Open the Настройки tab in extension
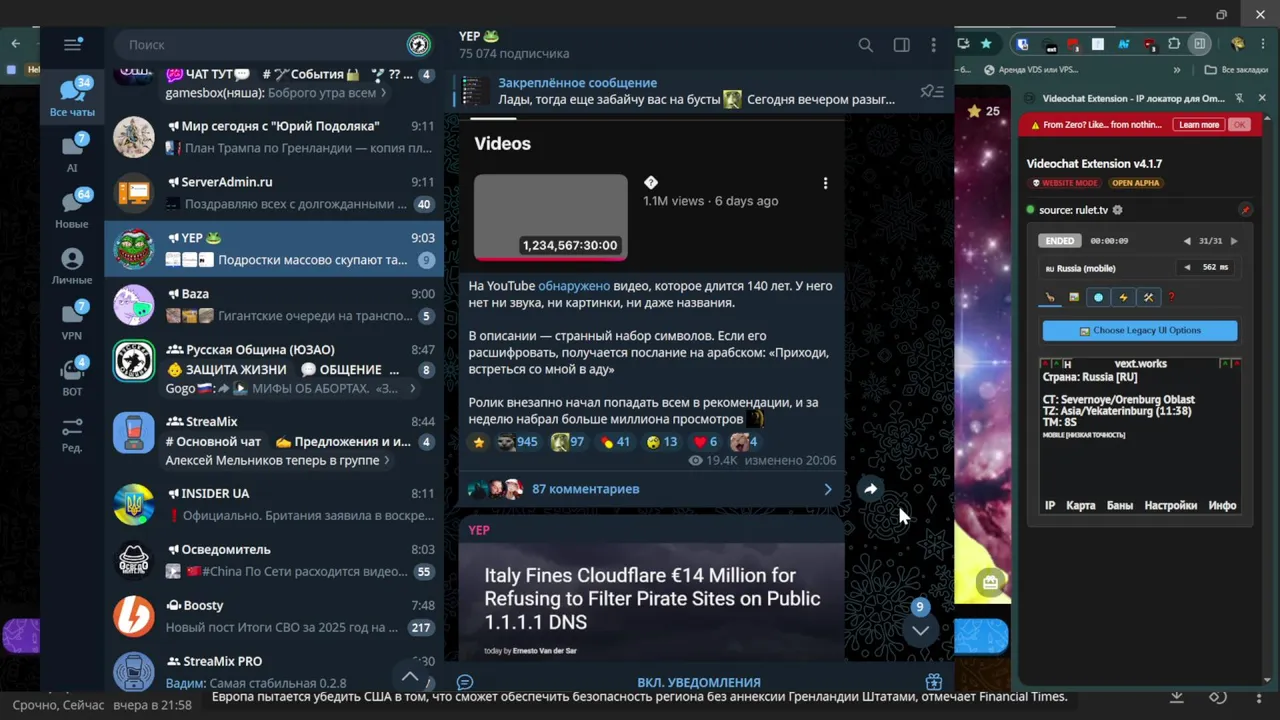 click(x=1171, y=506)
